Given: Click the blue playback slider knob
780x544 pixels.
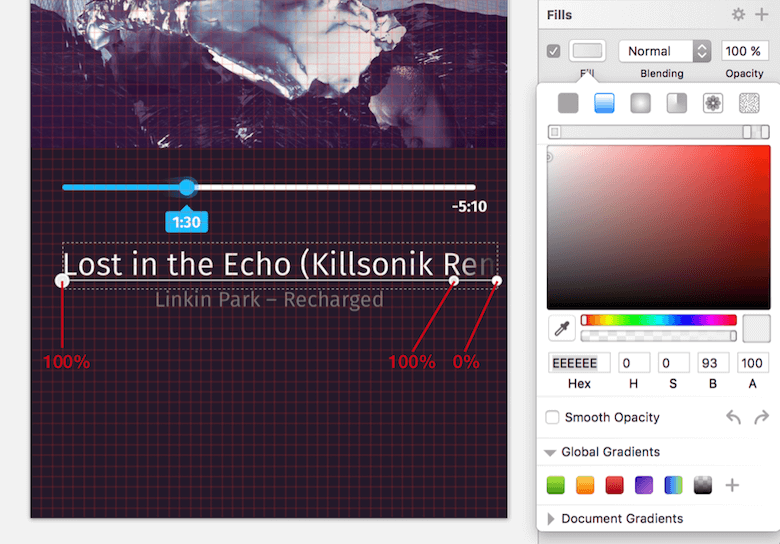Looking at the screenshot, I should pyautogui.click(x=187, y=187).
